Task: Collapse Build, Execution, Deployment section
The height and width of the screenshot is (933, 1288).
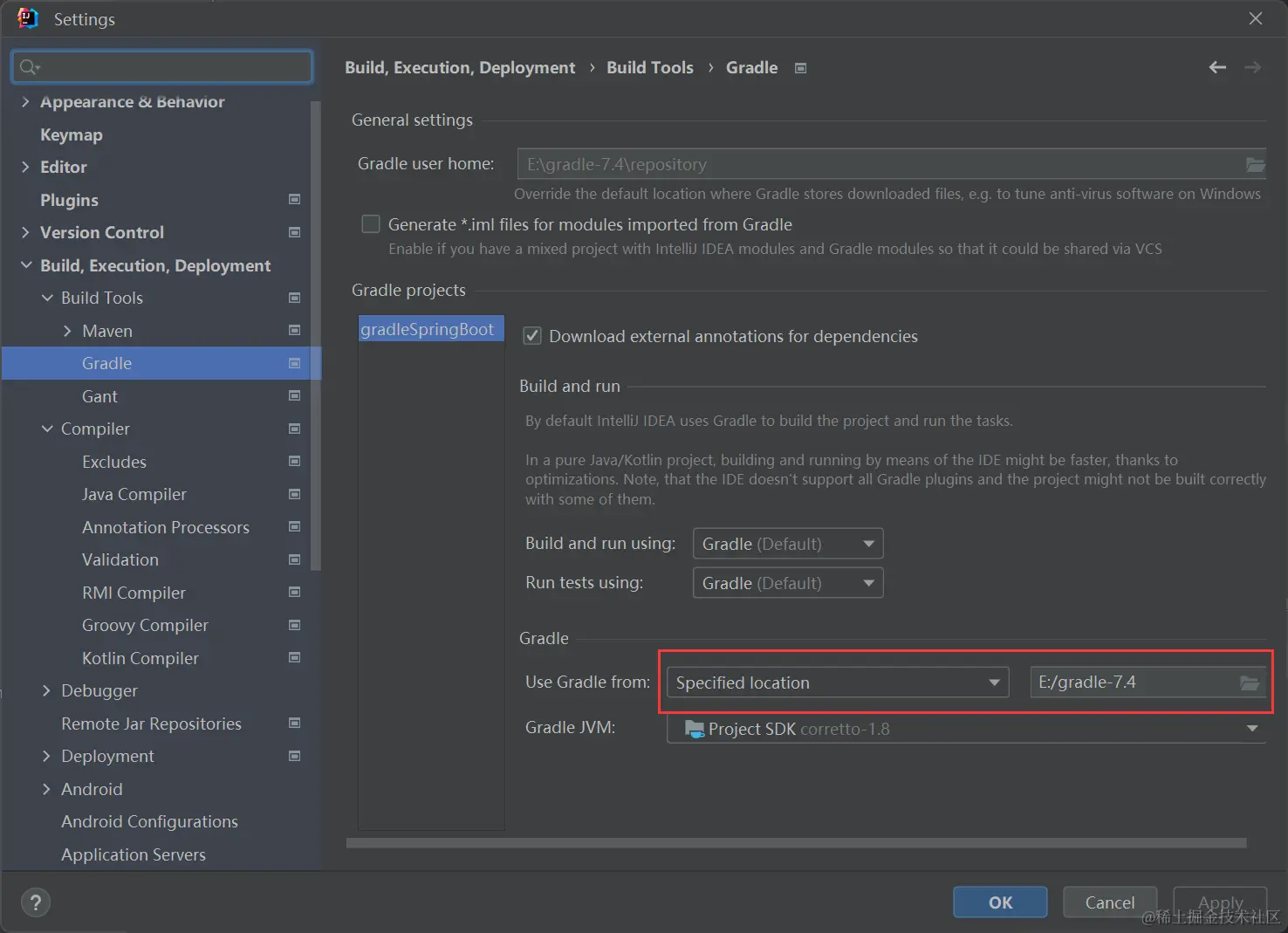Action: (26, 265)
